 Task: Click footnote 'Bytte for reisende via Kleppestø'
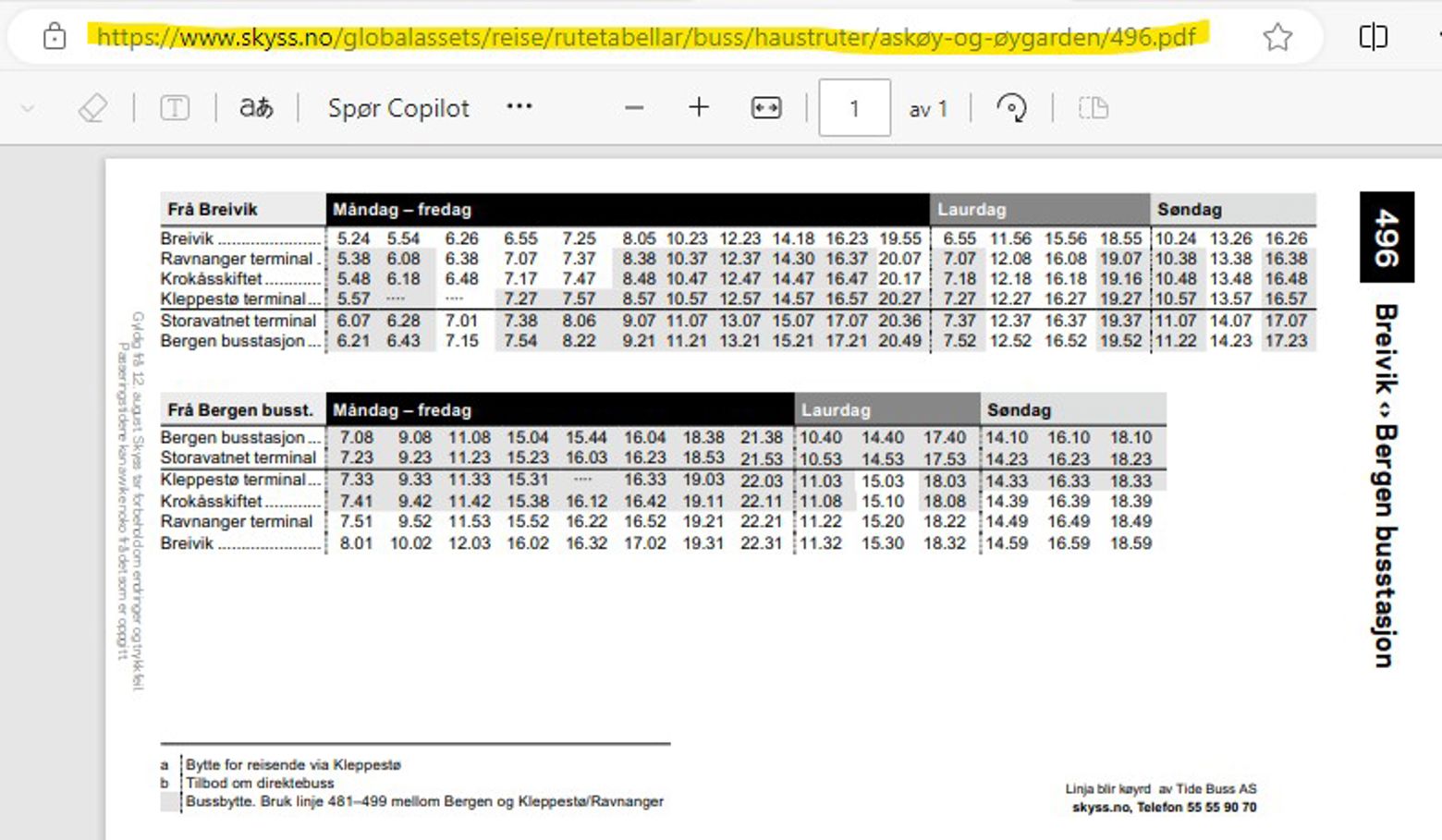pyautogui.click(x=293, y=765)
